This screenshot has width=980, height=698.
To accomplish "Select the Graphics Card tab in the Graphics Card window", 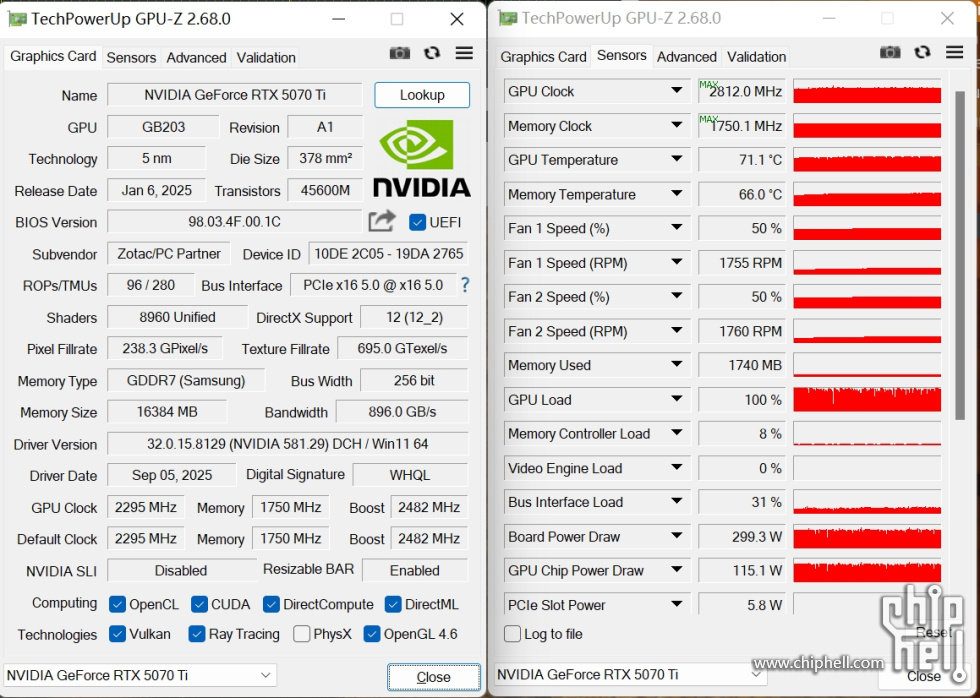I will pos(53,56).
